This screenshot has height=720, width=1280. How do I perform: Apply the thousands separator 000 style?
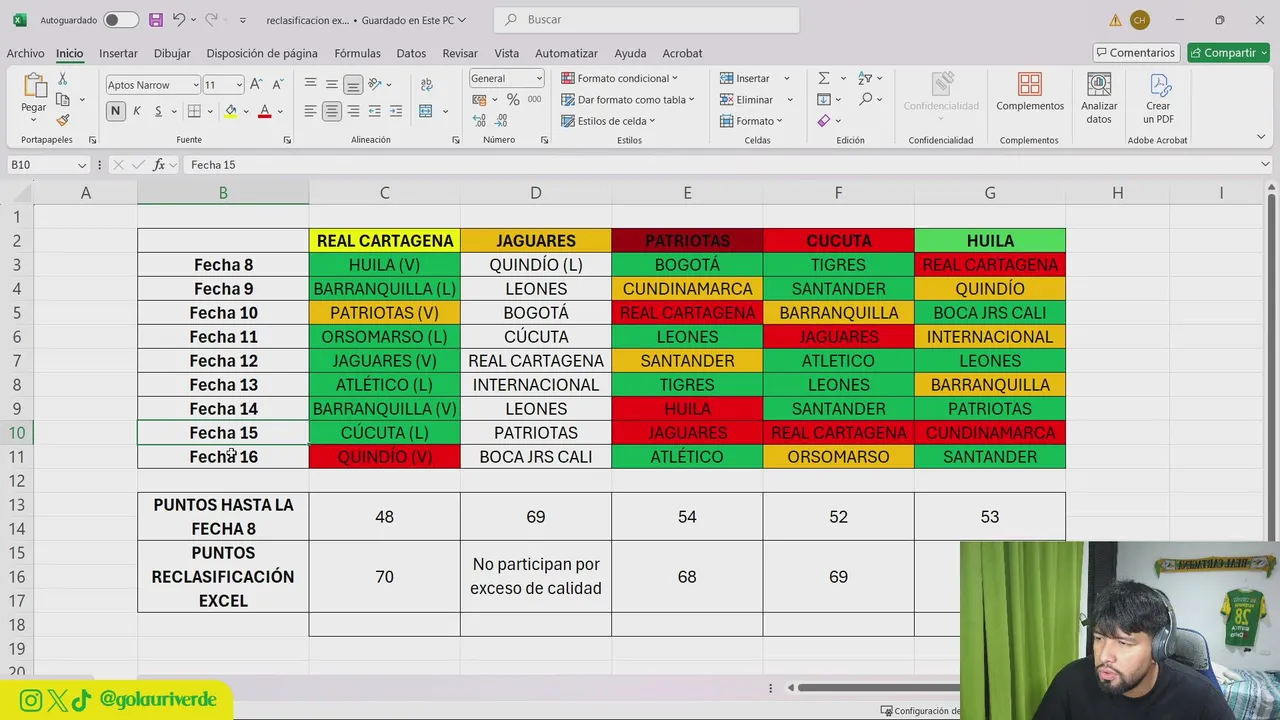pyautogui.click(x=534, y=100)
